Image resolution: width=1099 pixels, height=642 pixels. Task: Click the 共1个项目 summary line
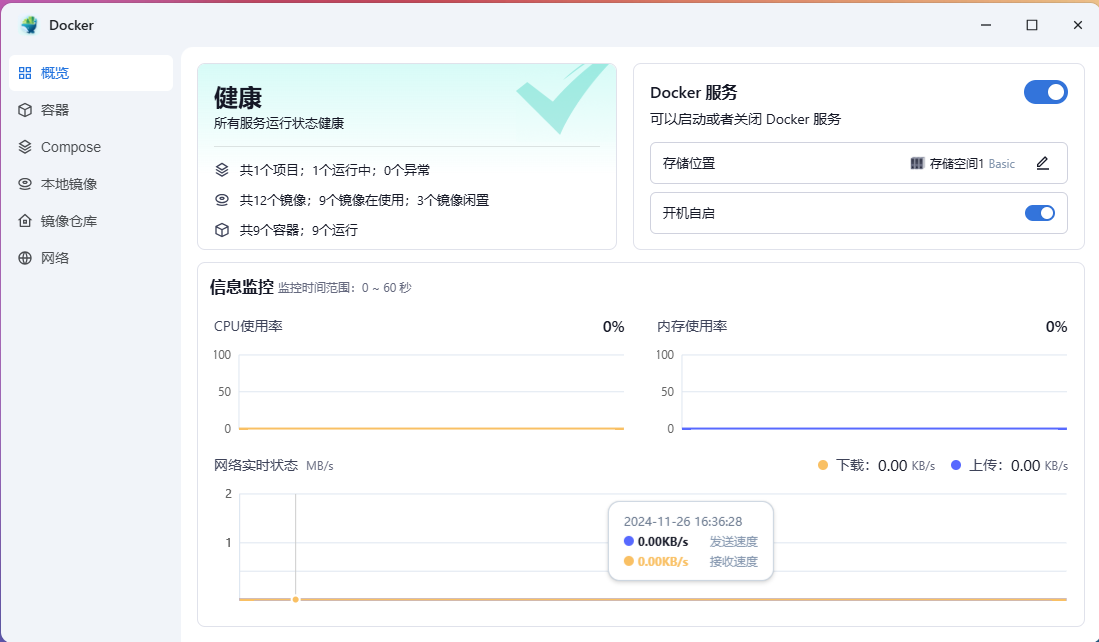pyautogui.click(x=335, y=170)
